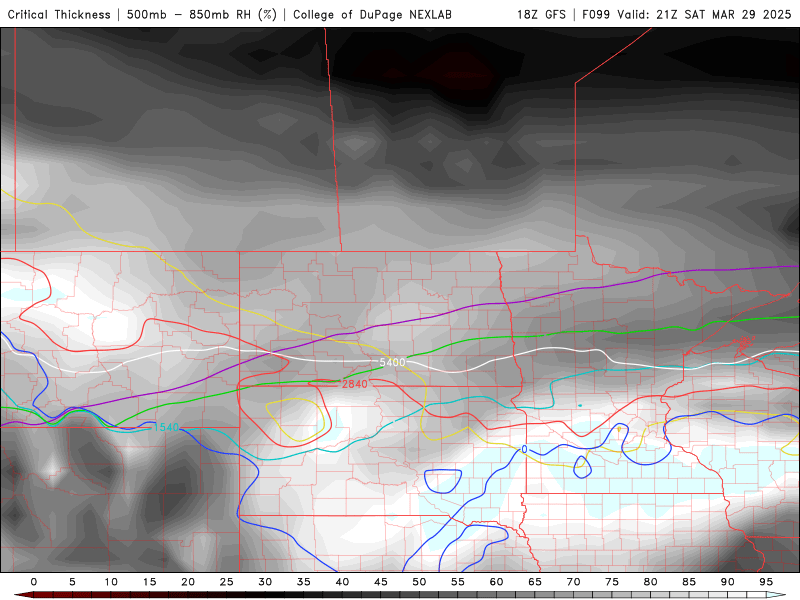Click the colorbar tick label "40"
Screen dimensions: 800x600
click(342, 582)
